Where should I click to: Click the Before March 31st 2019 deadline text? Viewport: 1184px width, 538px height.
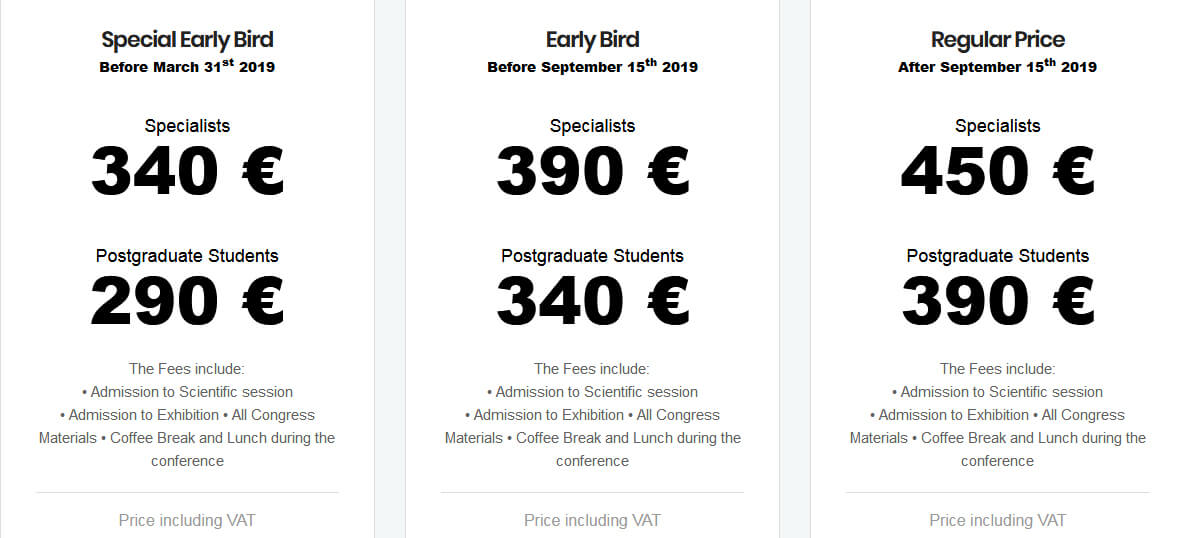187,67
